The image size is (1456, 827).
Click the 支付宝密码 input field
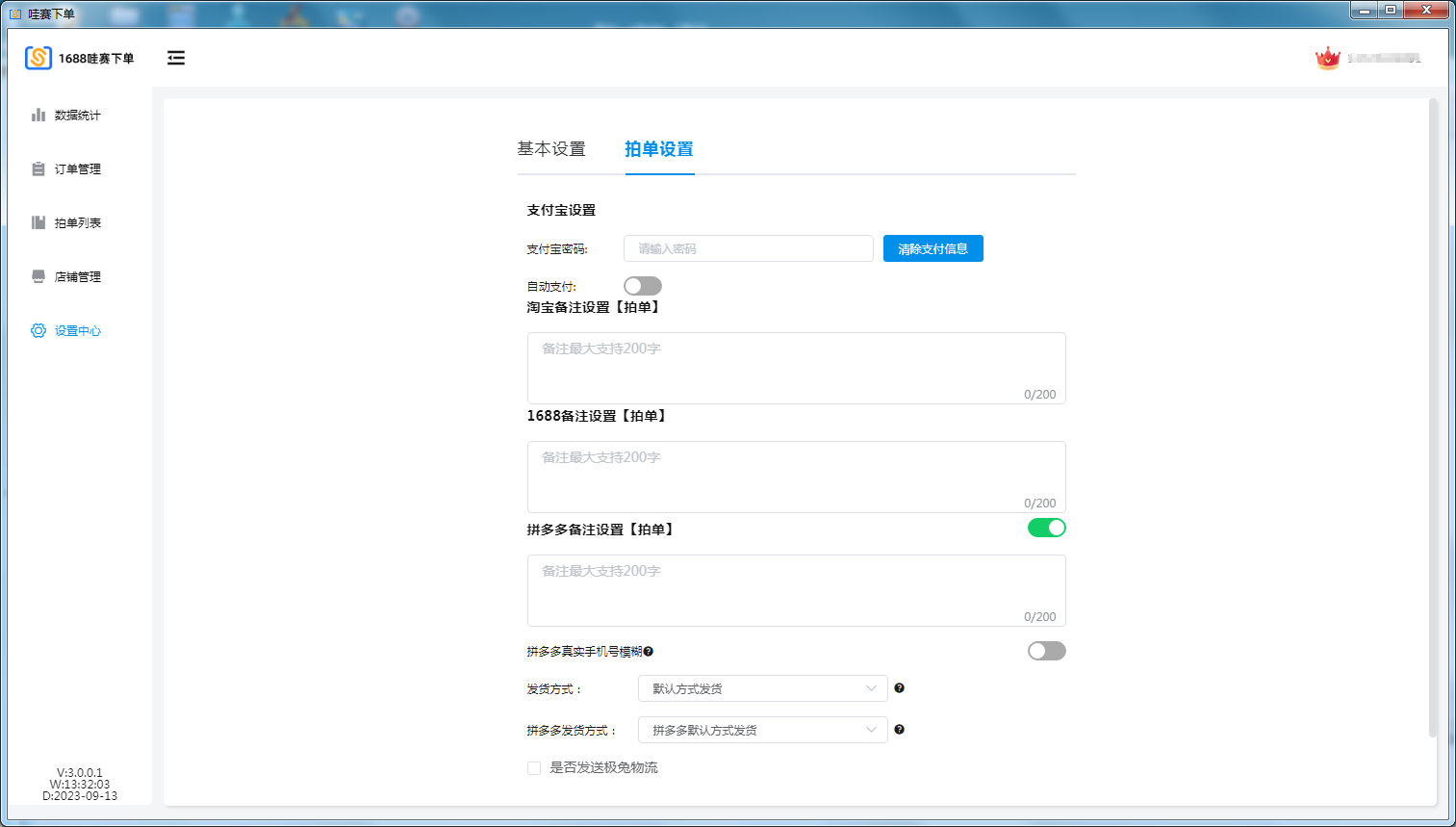coord(748,248)
